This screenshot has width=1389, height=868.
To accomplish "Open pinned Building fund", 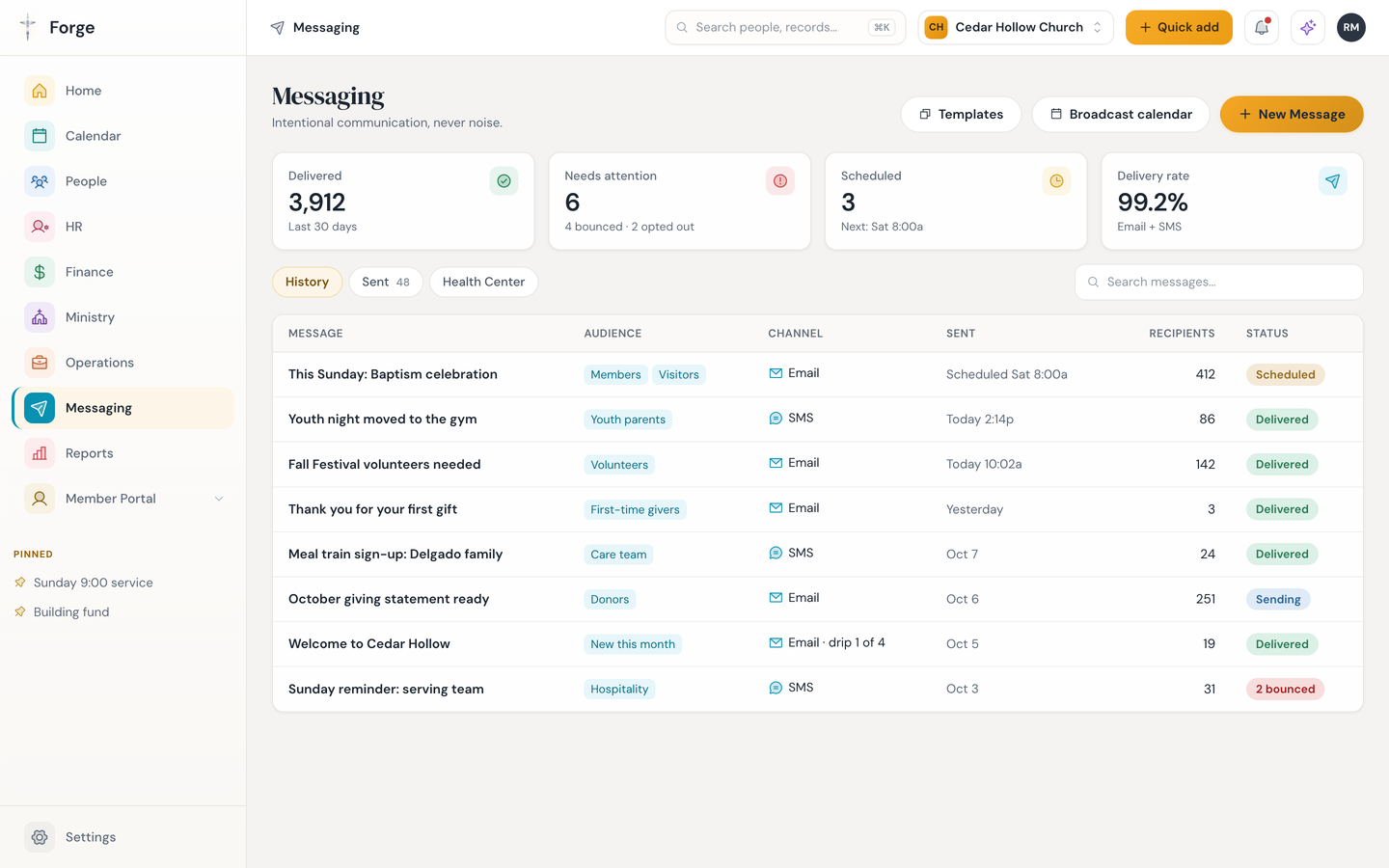I will 71,611.
